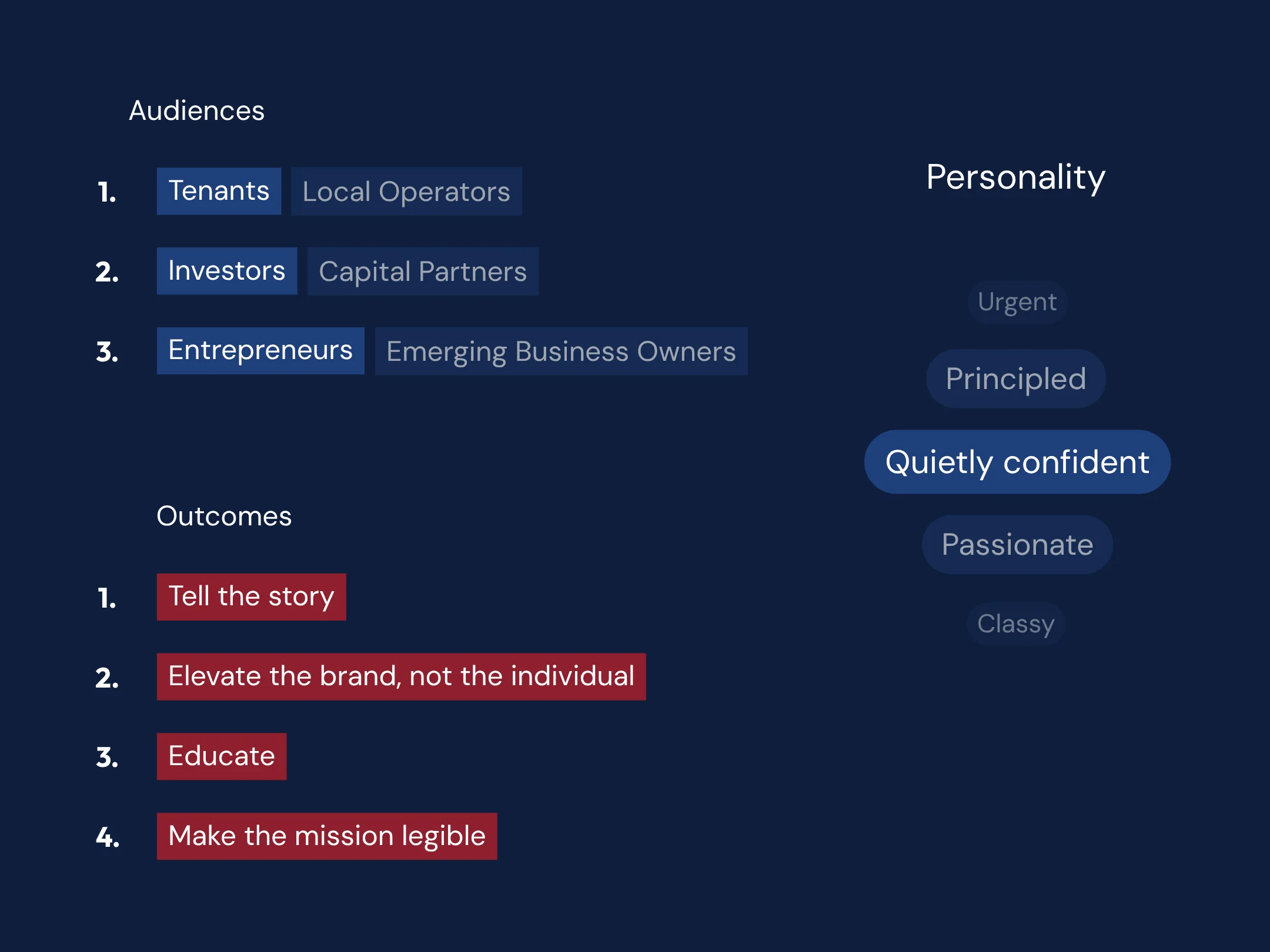Select Elevate the brand outcome

point(401,677)
